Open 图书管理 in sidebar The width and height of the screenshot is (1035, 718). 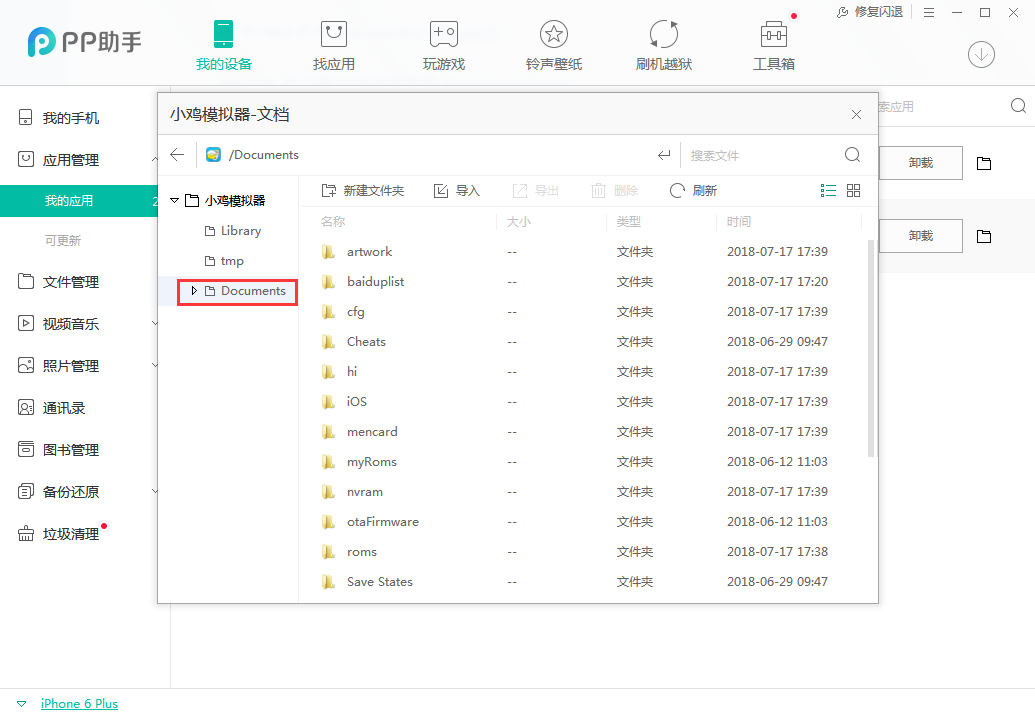[x=71, y=449]
